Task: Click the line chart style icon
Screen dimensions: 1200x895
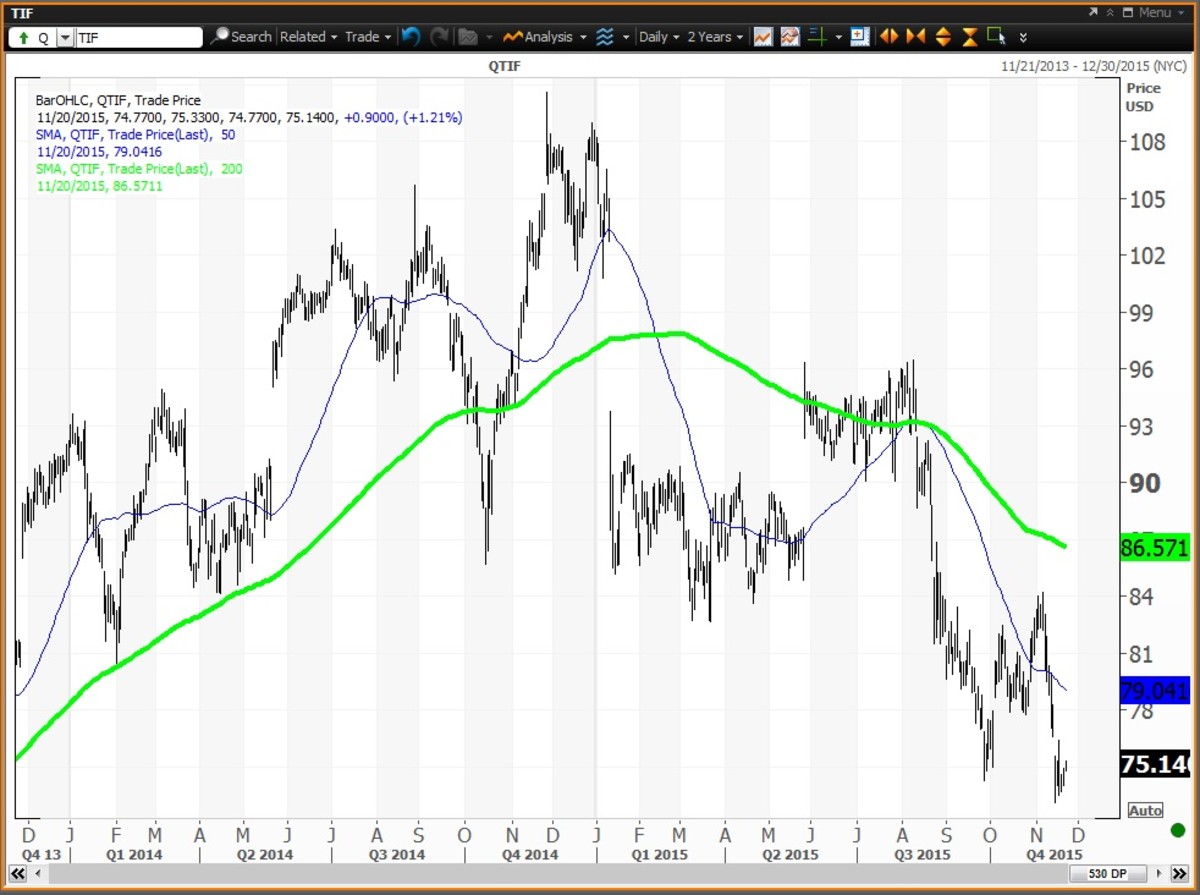Action: click(x=763, y=37)
